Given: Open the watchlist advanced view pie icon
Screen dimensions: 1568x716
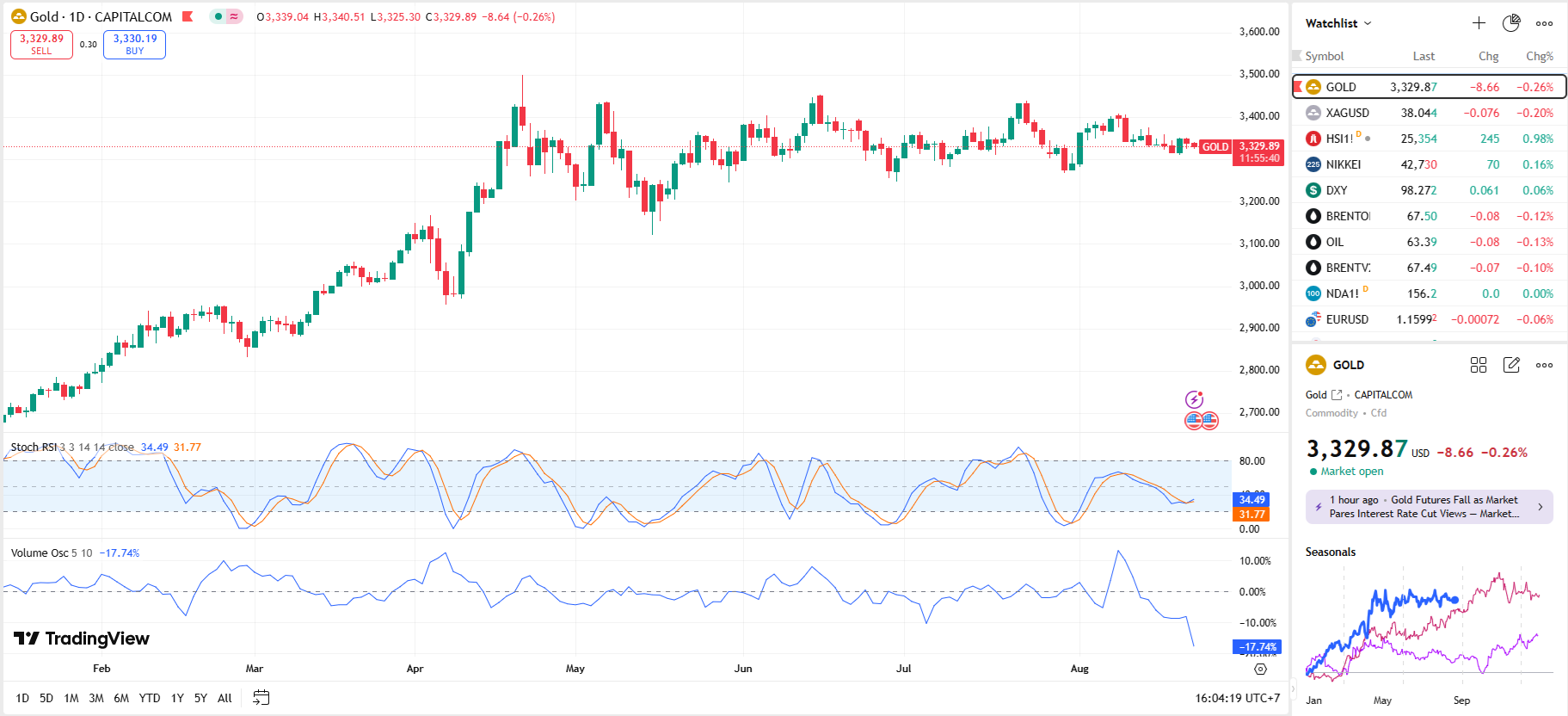Looking at the screenshot, I should pyautogui.click(x=1511, y=23).
